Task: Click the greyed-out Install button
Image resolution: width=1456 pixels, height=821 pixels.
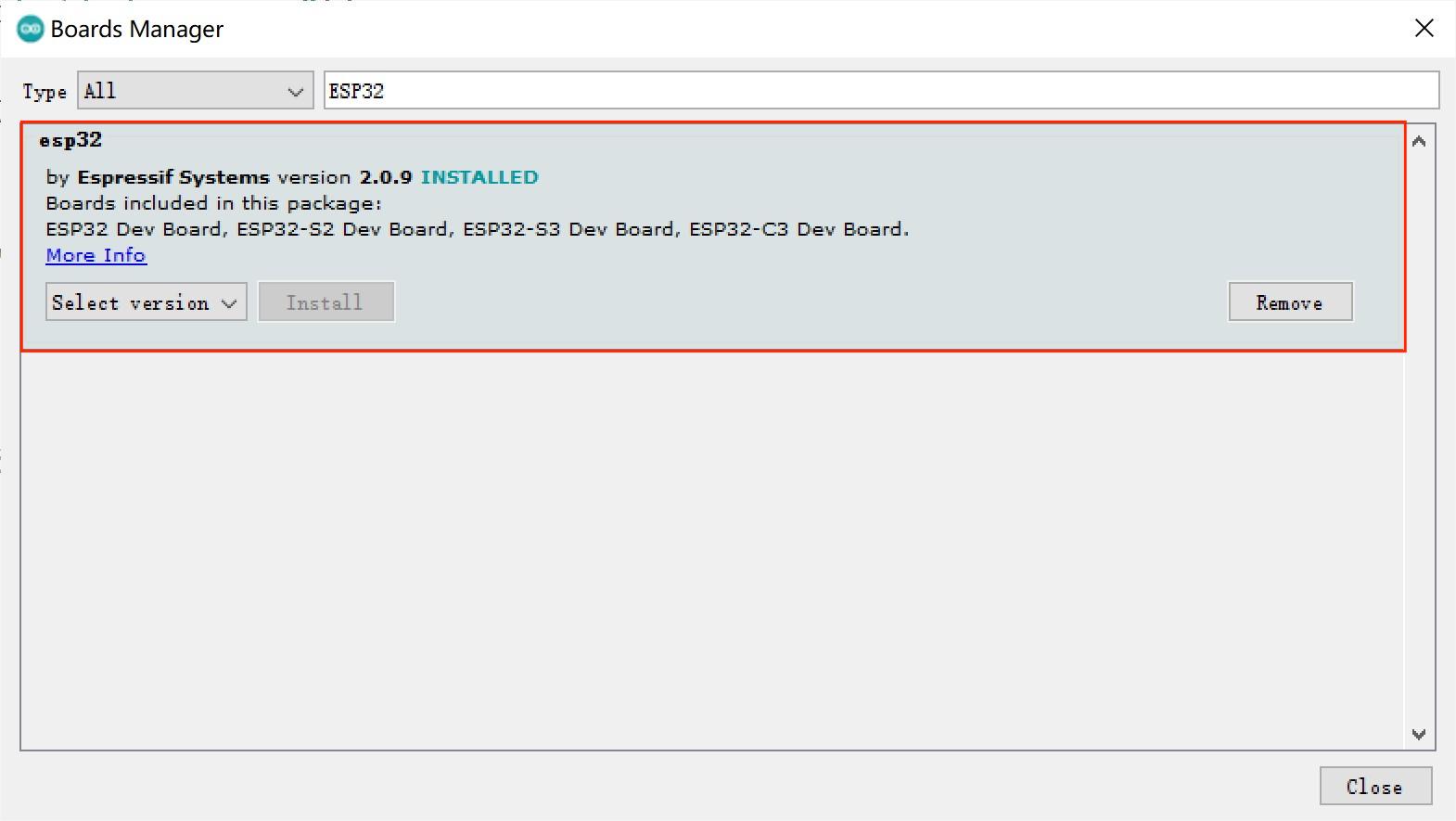Action: point(326,302)
